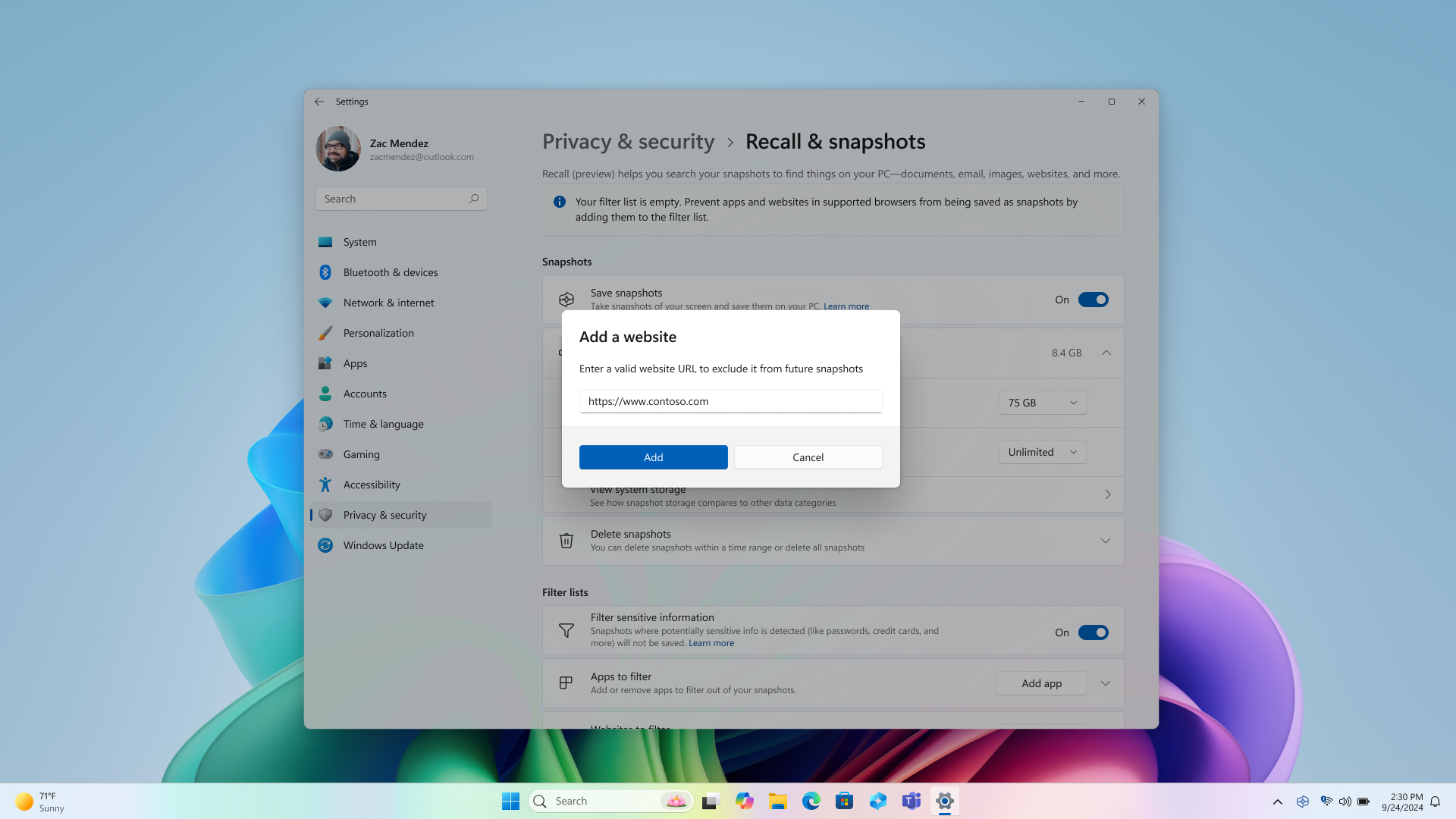Toggle Recall snapshots feature off
The height and width of the screenshot is (819, 1456).
1093,299
